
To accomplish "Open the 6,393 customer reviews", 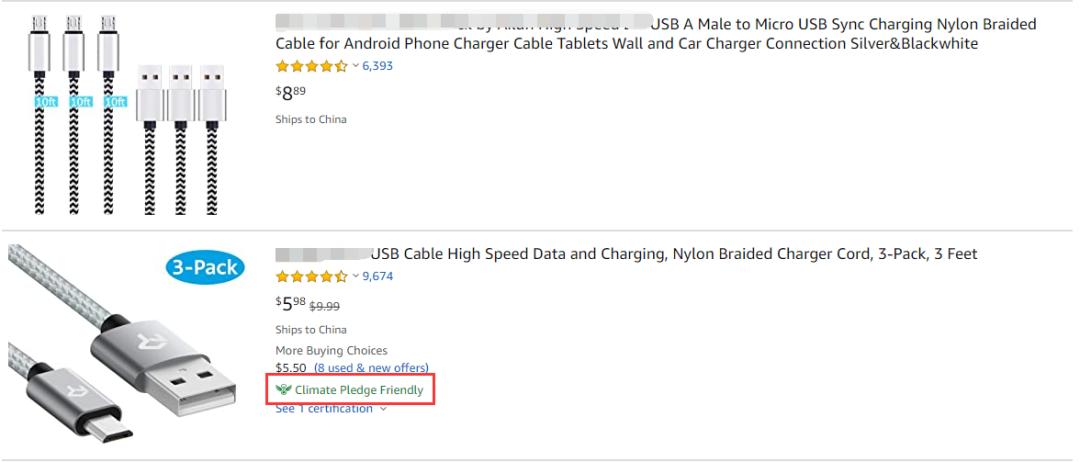I will click(x=377, y=66).
